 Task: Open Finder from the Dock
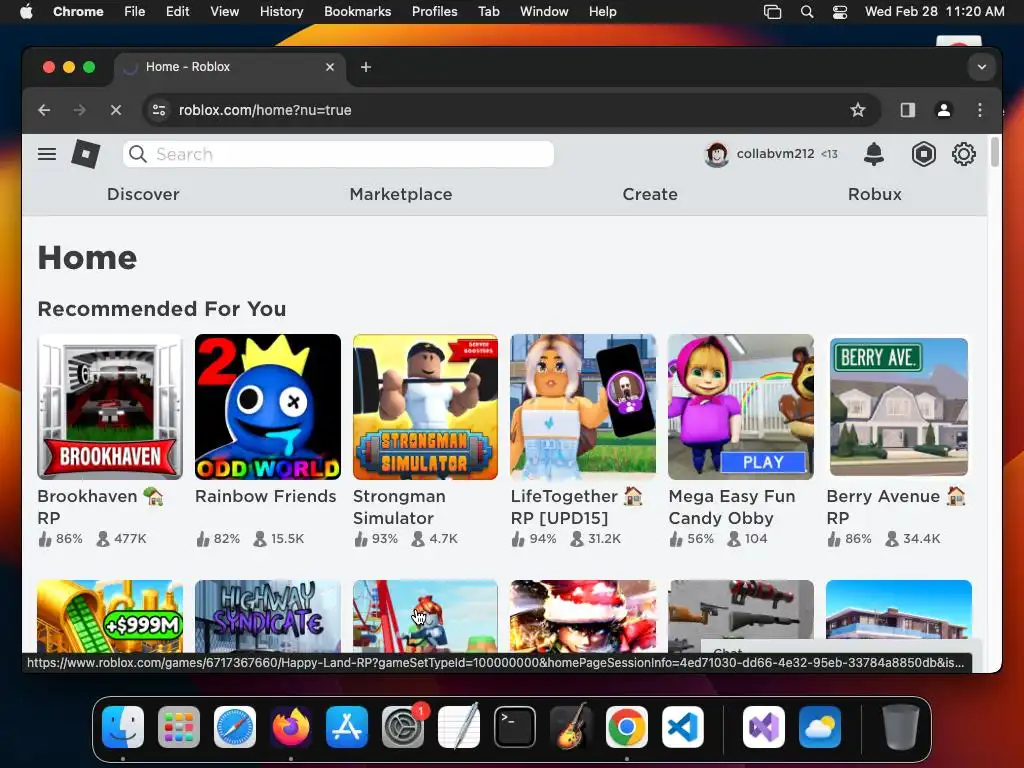[x=123, y=727]
